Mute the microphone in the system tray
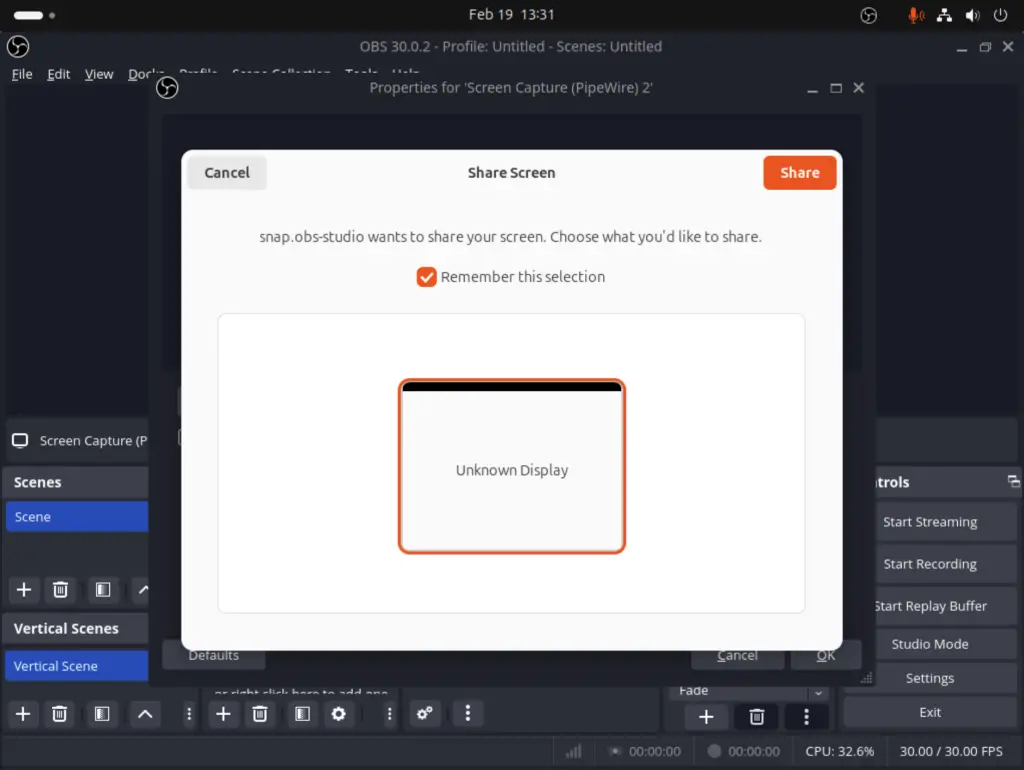This screenshot has width=1024, height=770. tap(916, 14)
